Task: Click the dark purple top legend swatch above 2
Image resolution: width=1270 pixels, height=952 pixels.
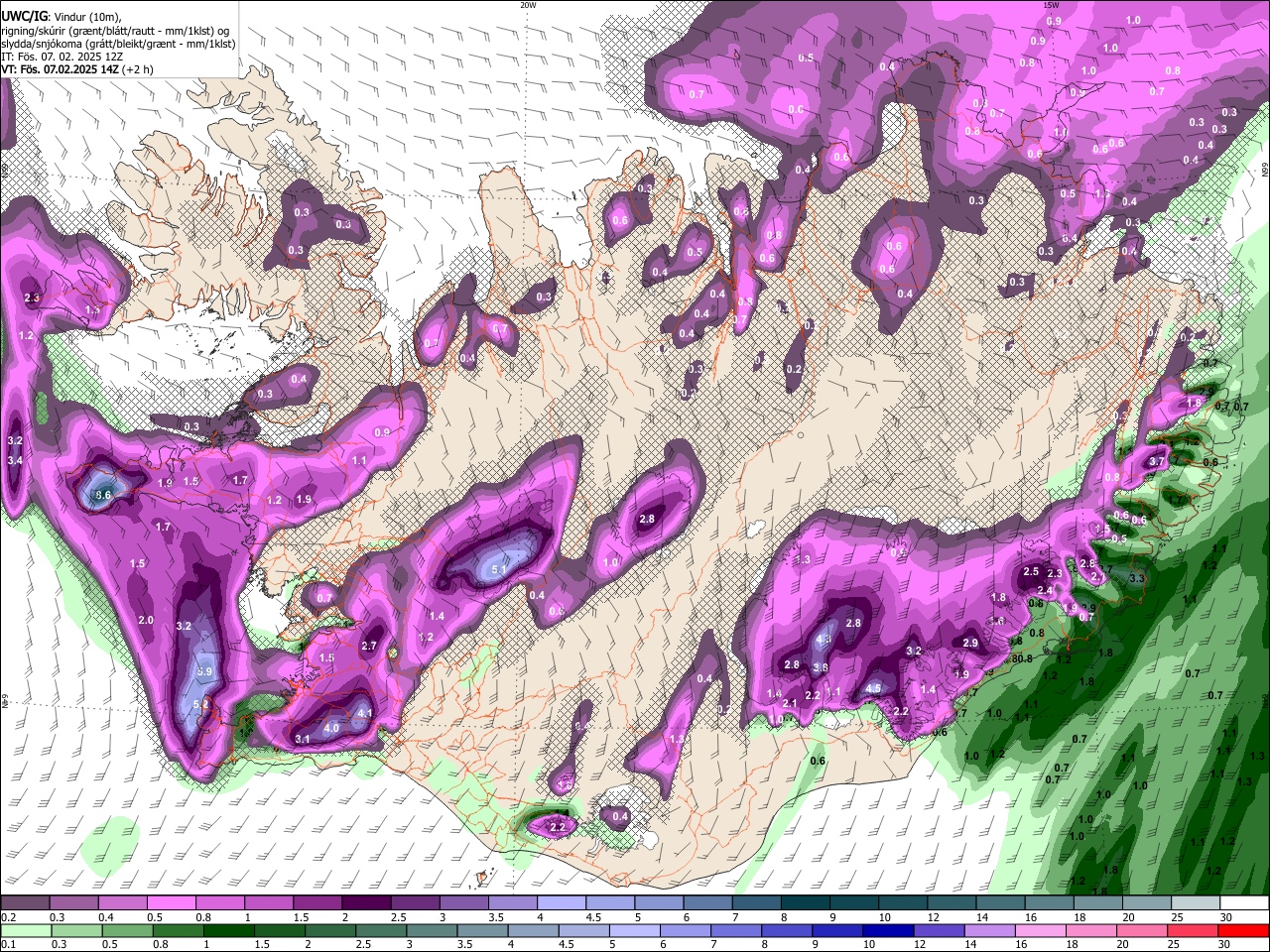Action: coord(365,903)
